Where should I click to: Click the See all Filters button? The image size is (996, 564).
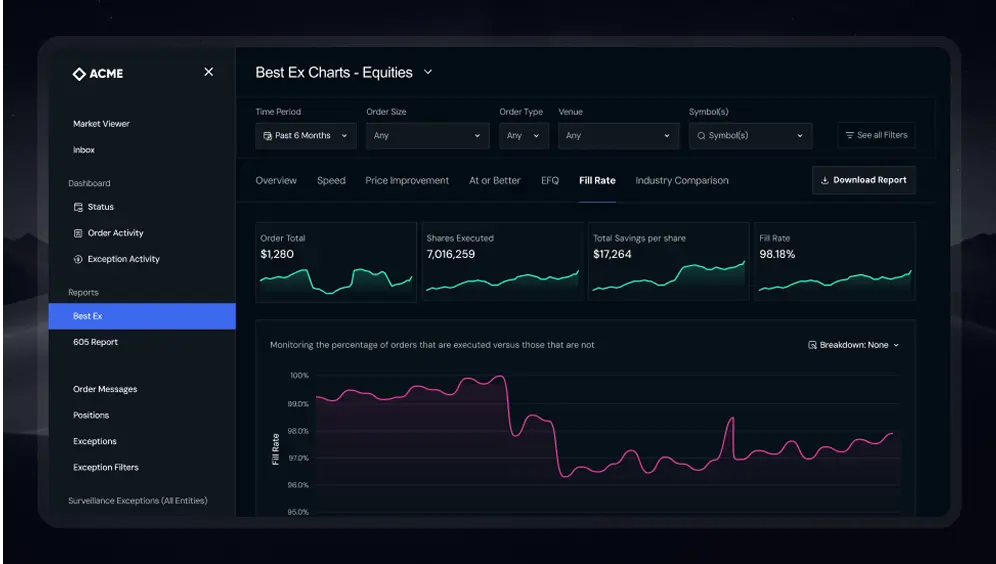point(876,135)
